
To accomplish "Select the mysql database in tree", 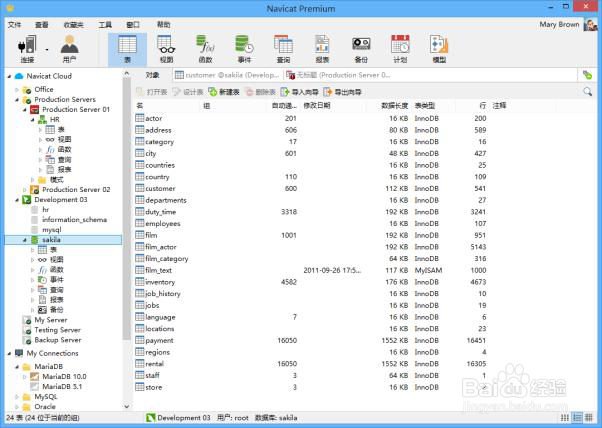I will (52, 230).
